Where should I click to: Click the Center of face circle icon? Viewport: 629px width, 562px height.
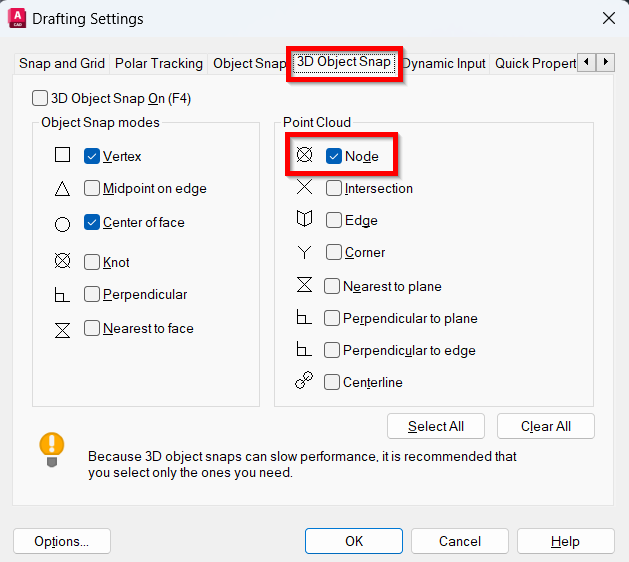pos(63,223)
